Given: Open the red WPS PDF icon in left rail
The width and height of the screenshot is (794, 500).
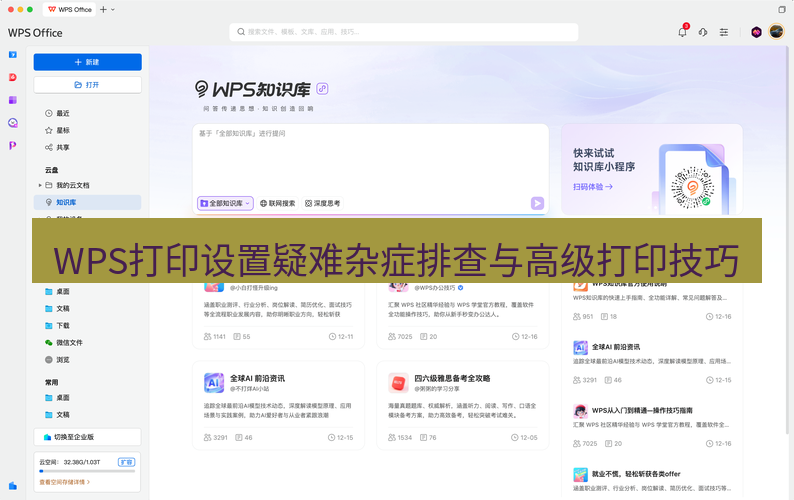Looking at the screenshot, I should 13,77.
